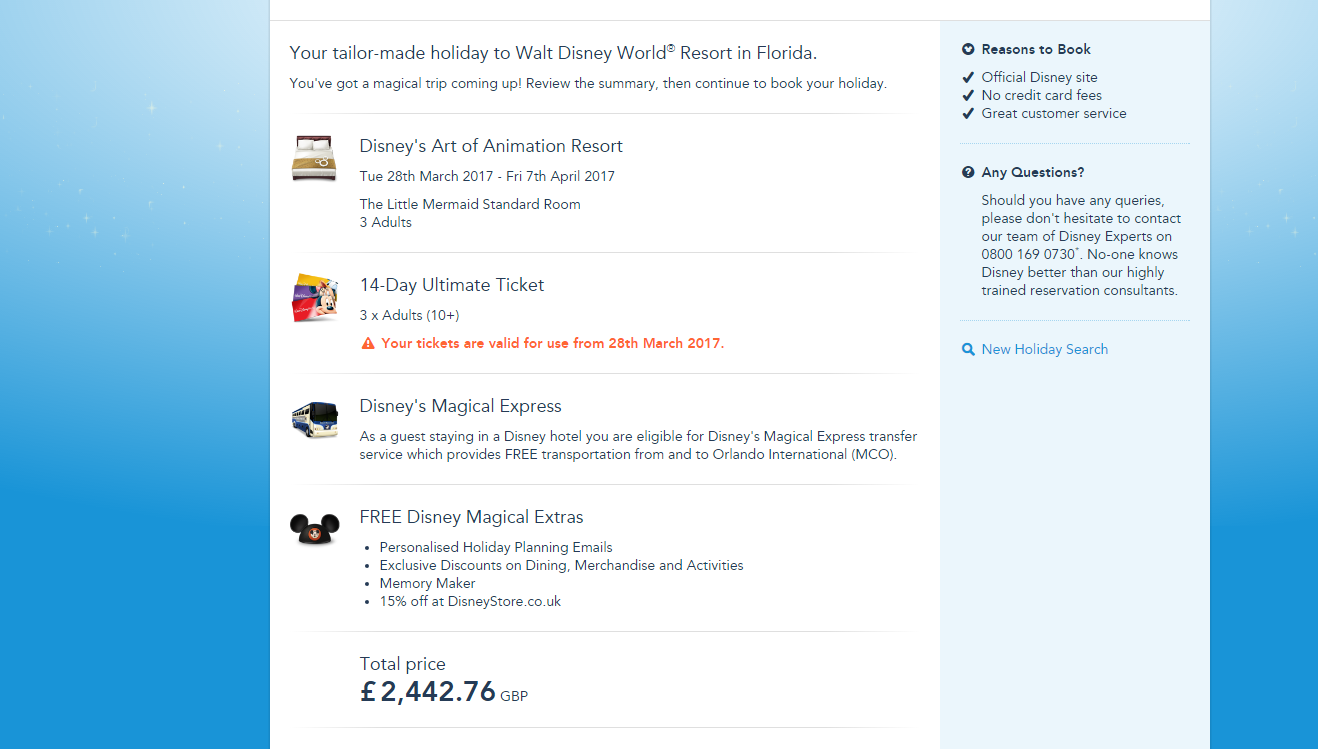1318x749 pixels.
Task: Click the Reasons to Book heart icon
Action: 968,49
